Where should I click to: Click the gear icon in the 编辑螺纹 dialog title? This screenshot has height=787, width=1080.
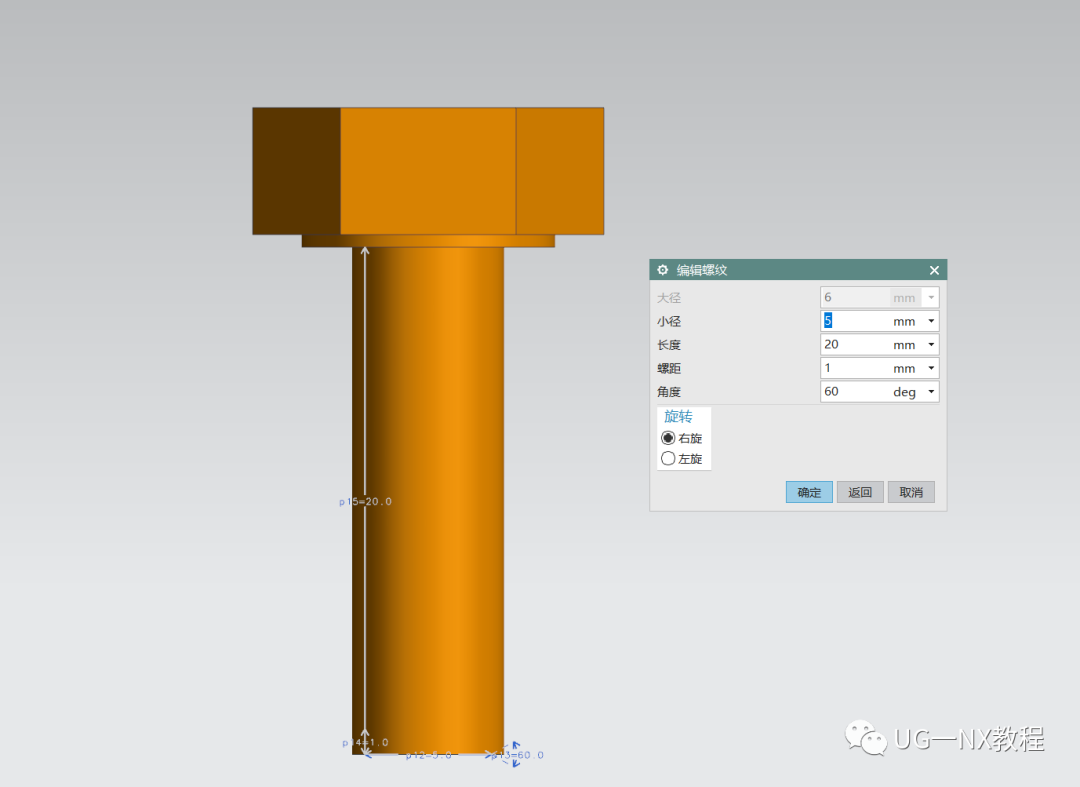(663, 270)
